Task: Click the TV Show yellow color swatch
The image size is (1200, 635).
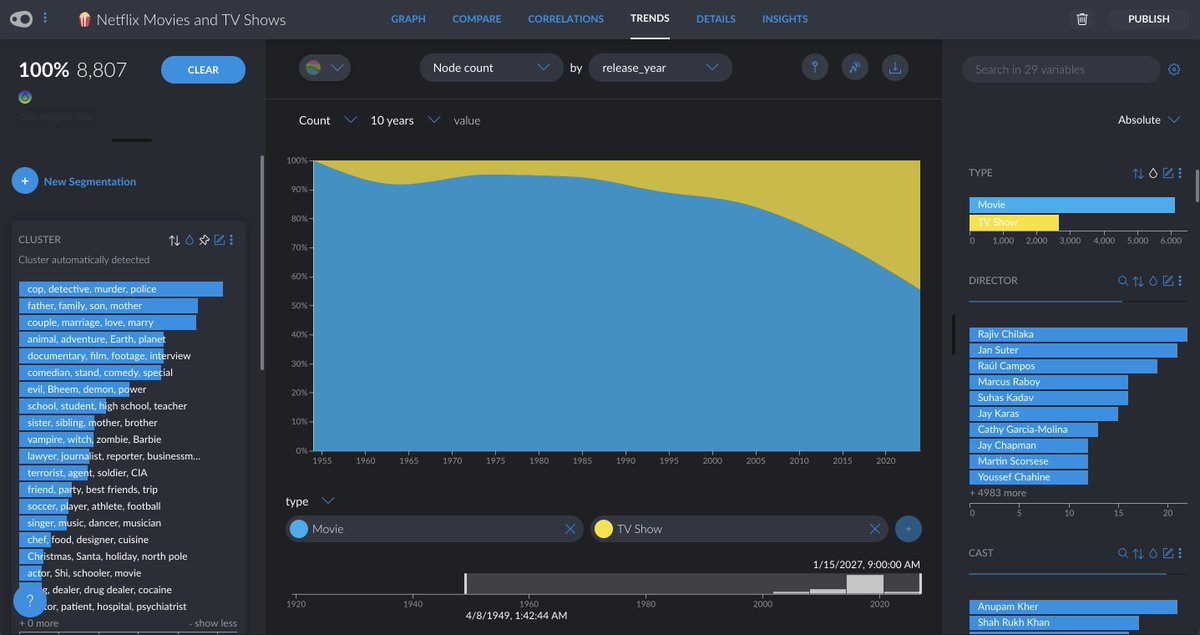Action: [x=603, y=529]
